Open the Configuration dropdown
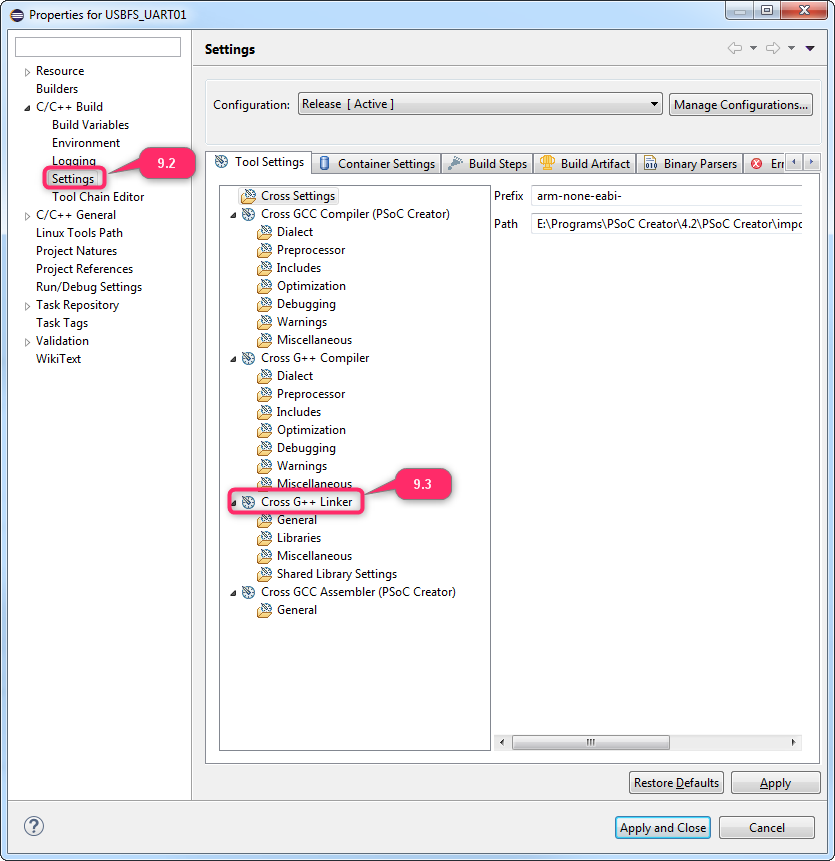This screenshot has height=861, width=835. [x=480, y=104]
